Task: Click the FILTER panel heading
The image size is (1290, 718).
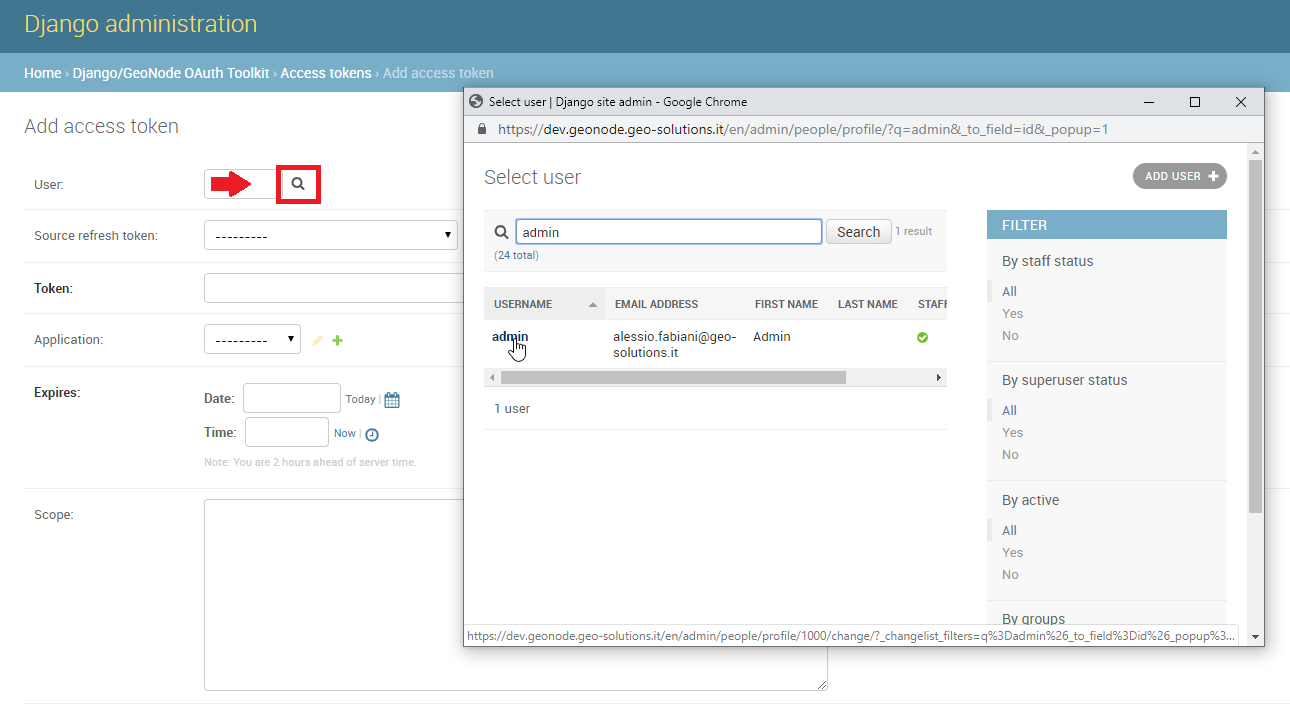Action: pyautogui.click(x=1107, y=225)
